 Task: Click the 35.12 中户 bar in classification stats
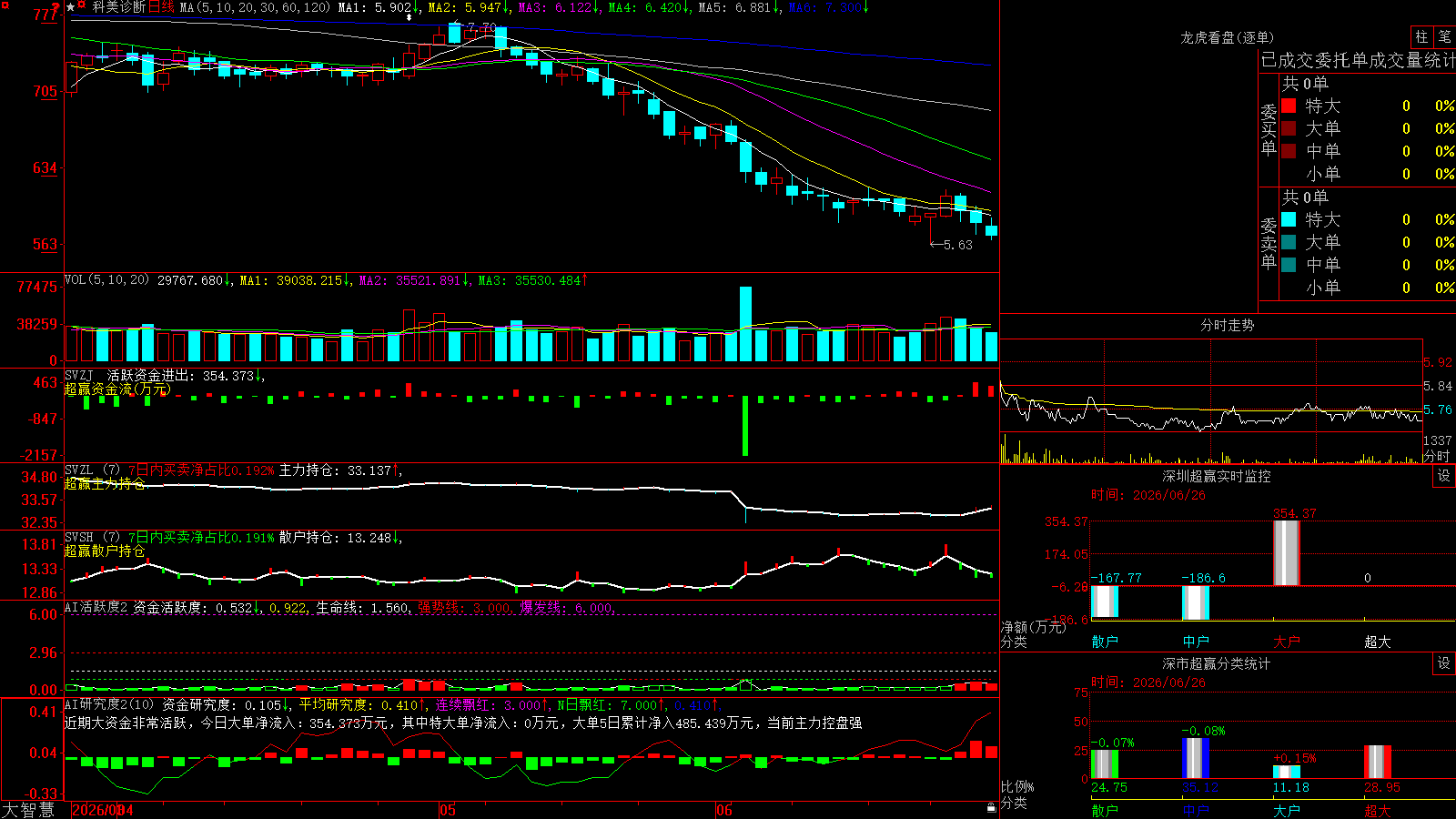click(1196, 758)
